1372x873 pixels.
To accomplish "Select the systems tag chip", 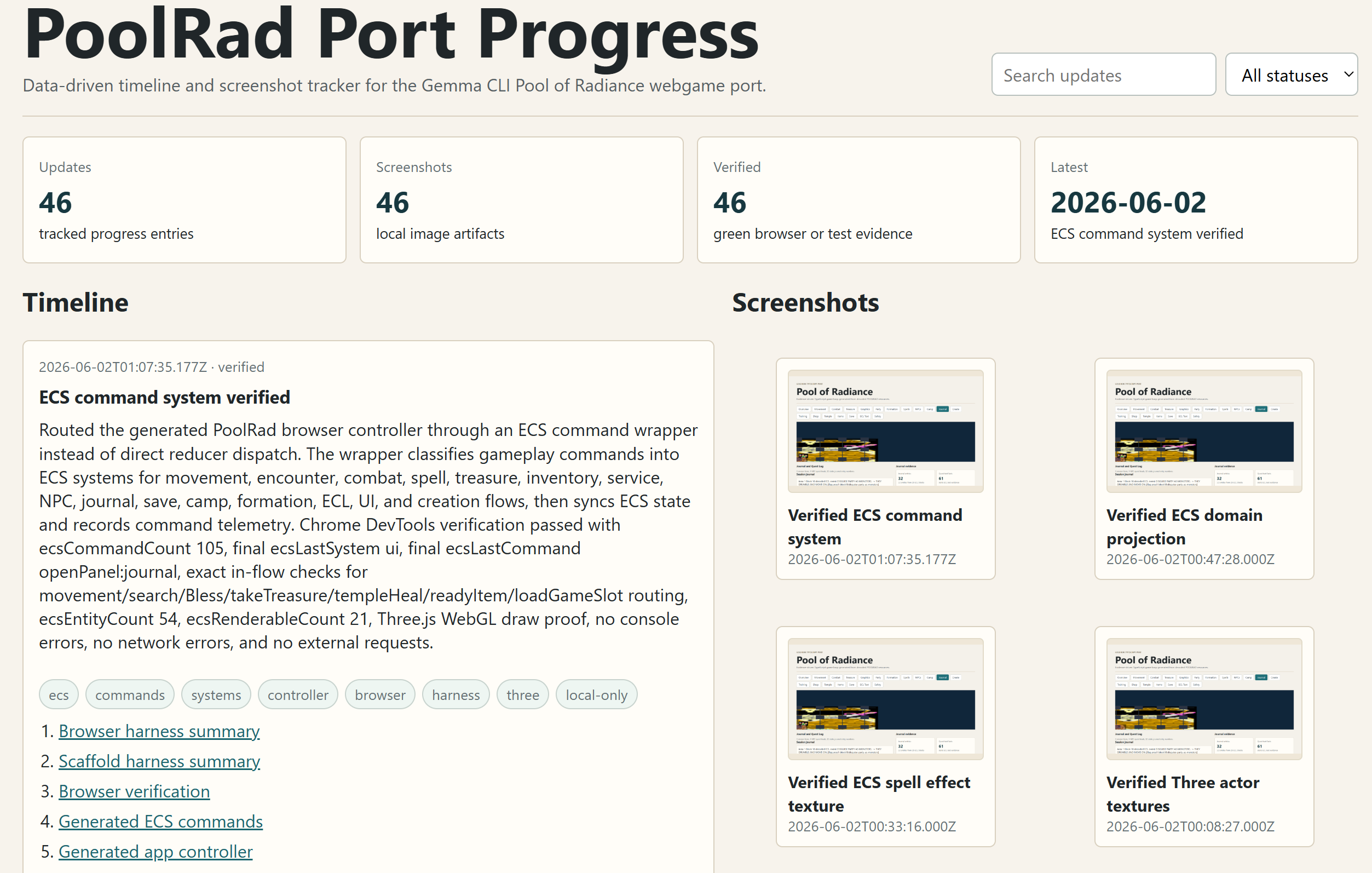I will [216, 694].
